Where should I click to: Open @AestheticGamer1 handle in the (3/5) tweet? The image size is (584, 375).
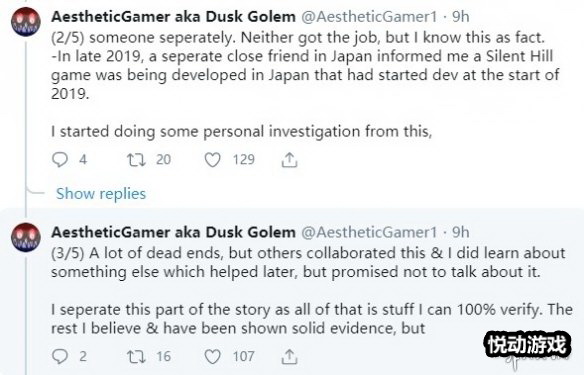[369, 232]
